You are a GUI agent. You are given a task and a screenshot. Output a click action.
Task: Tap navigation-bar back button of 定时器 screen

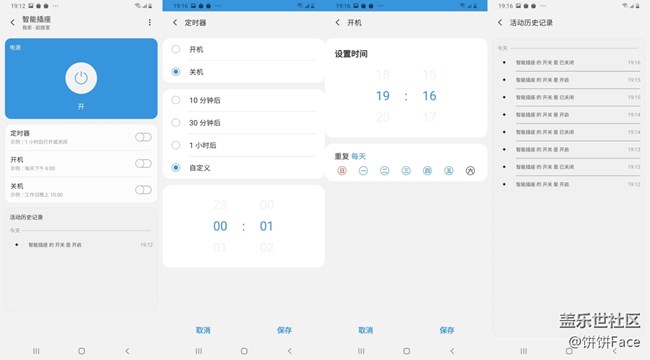pos(290,351)
